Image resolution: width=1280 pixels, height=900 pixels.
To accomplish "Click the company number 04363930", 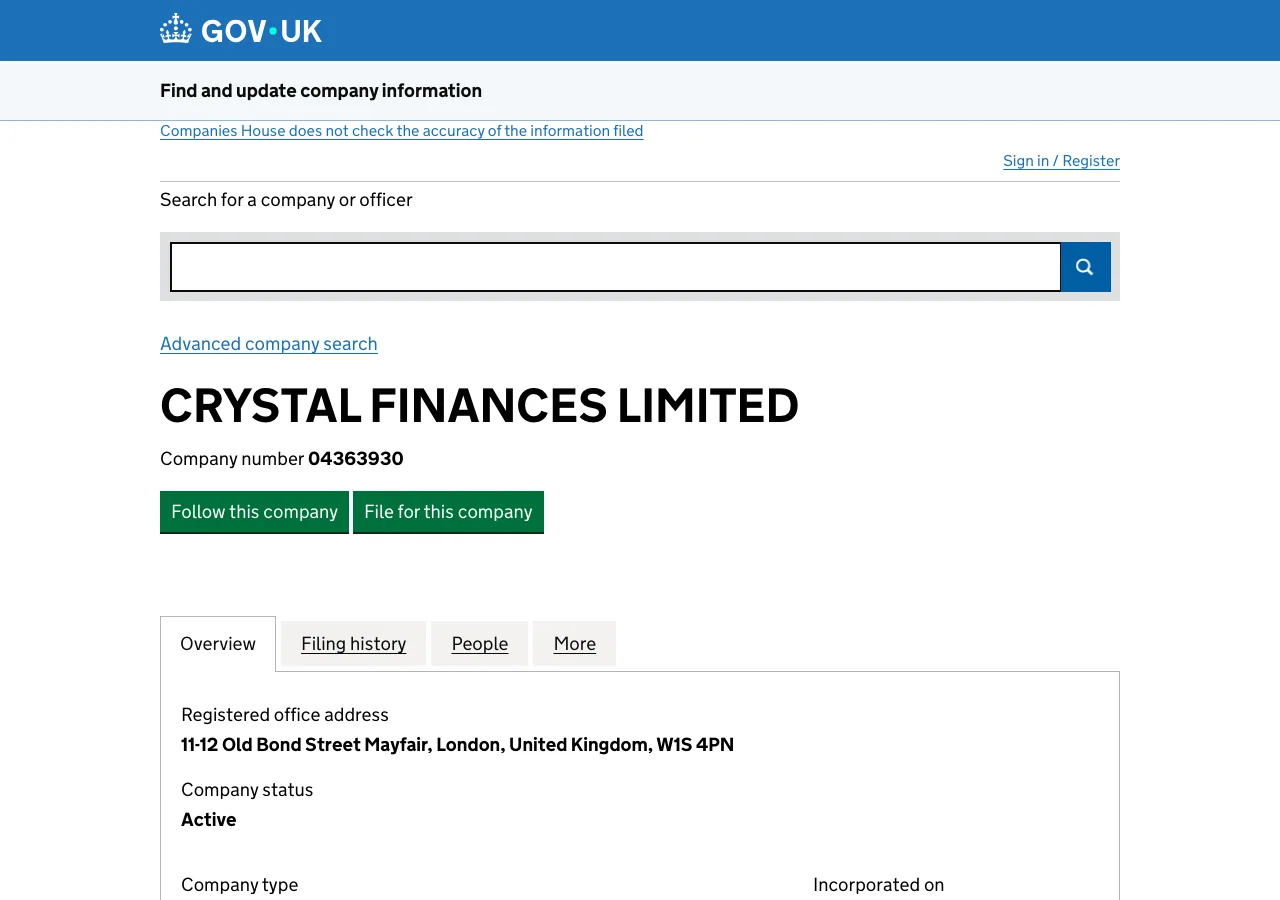I will click(x=355, y=458).
